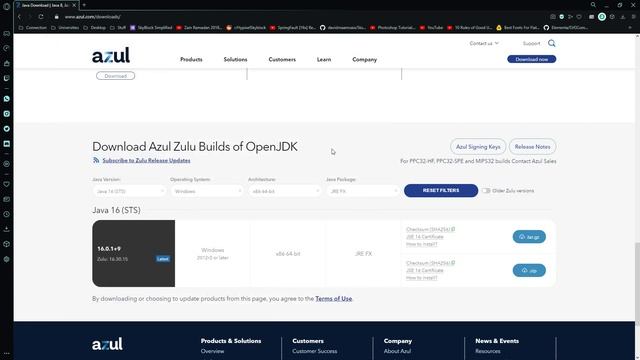The width and height of the screenshot is (640, 360).
Task: Open the Overview footer link
Action: (212, 351)
